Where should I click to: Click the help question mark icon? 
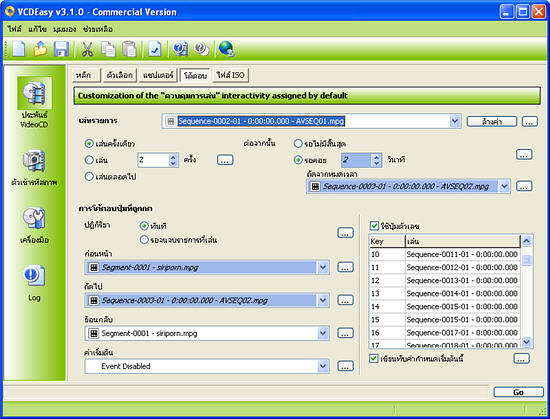click(180, 49)
